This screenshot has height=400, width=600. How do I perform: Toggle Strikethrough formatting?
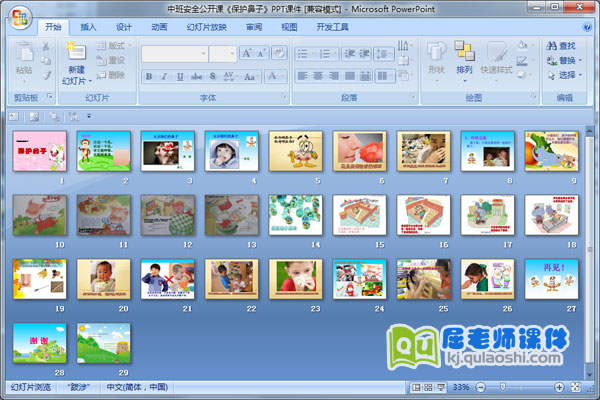[x=196, y=76]
